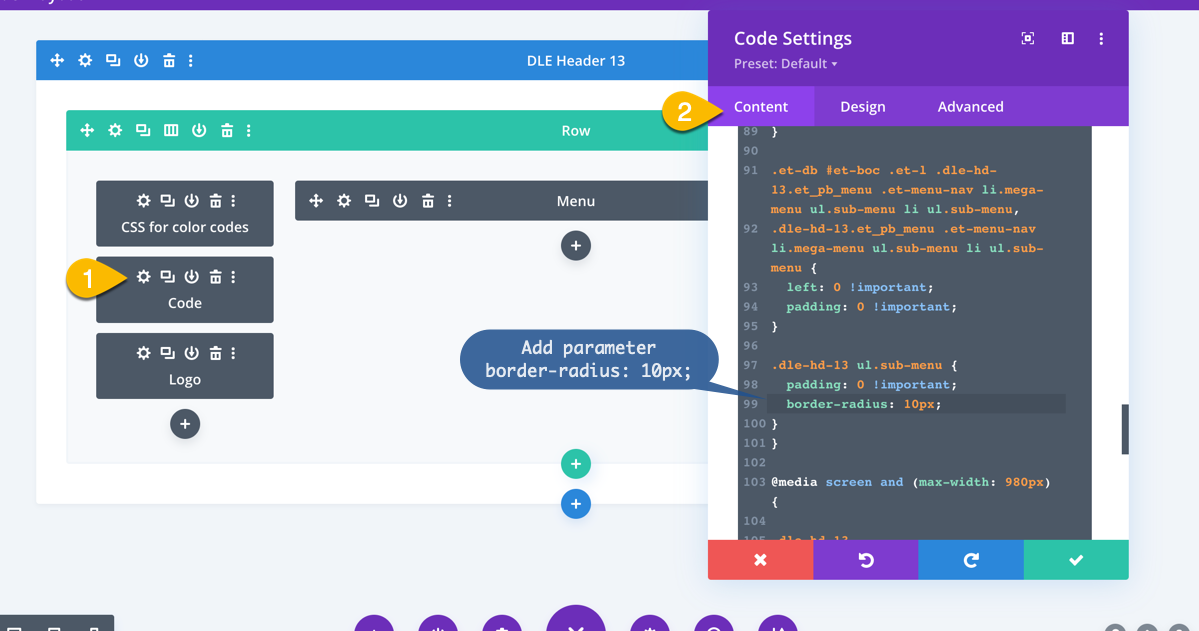Image resolution: width=1199 pixels, height=631 pixels.
Task: Add a module below the Menu module
Action: [576, 246]
